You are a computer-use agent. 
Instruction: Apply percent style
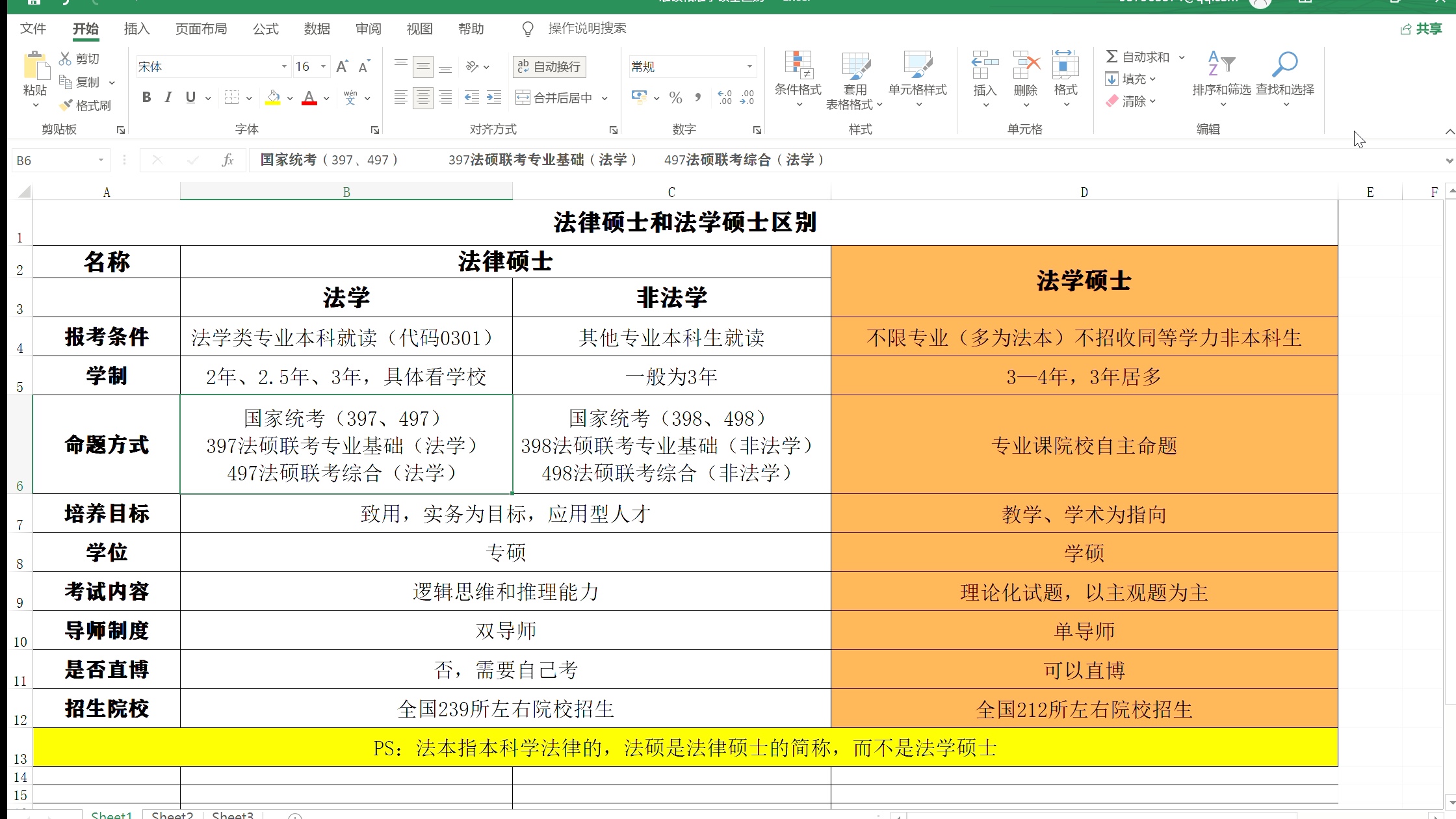click(676, 97)
